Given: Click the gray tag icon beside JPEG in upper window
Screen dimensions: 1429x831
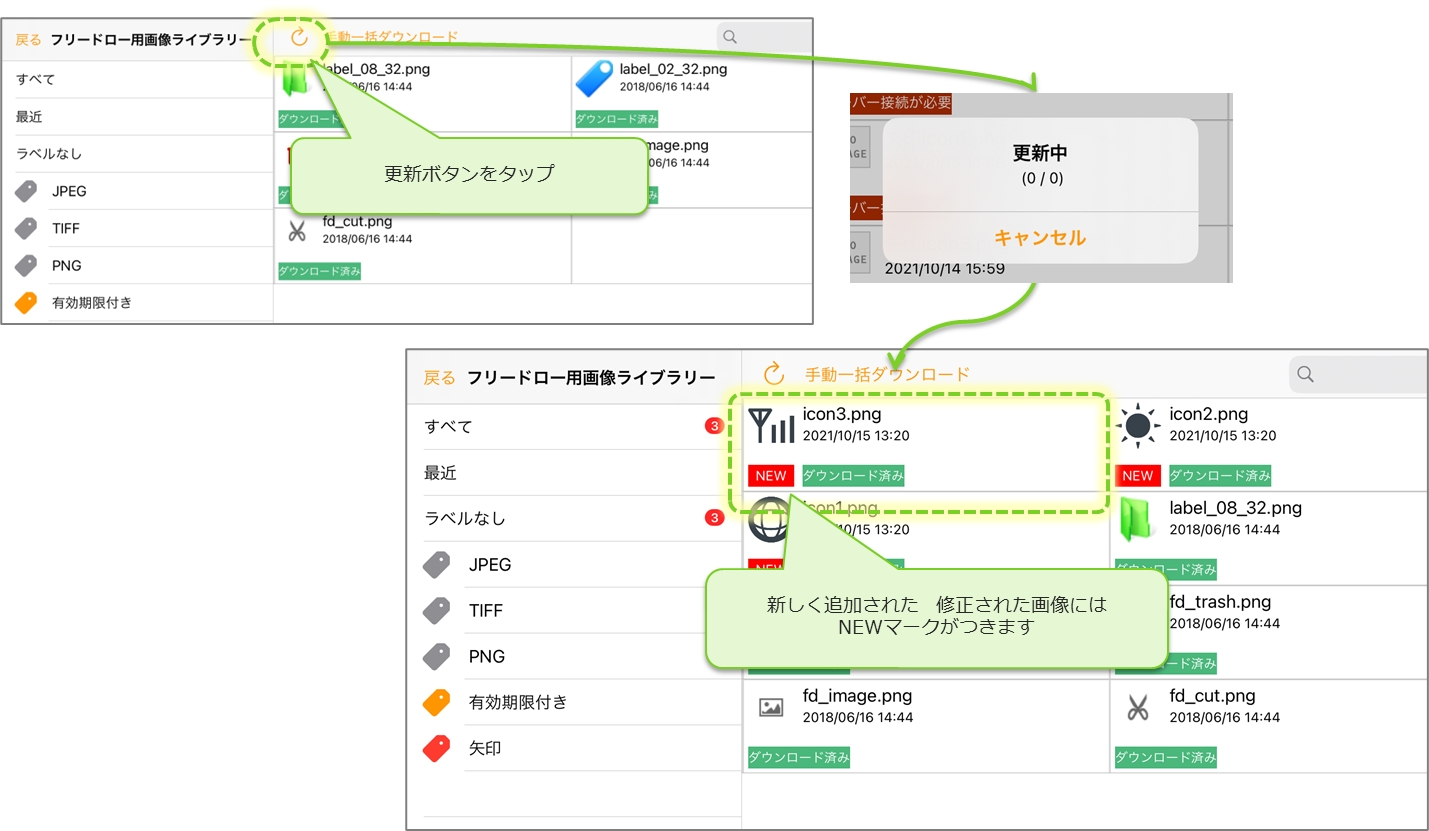Looking at the screenshot, I should coord(26,191).
